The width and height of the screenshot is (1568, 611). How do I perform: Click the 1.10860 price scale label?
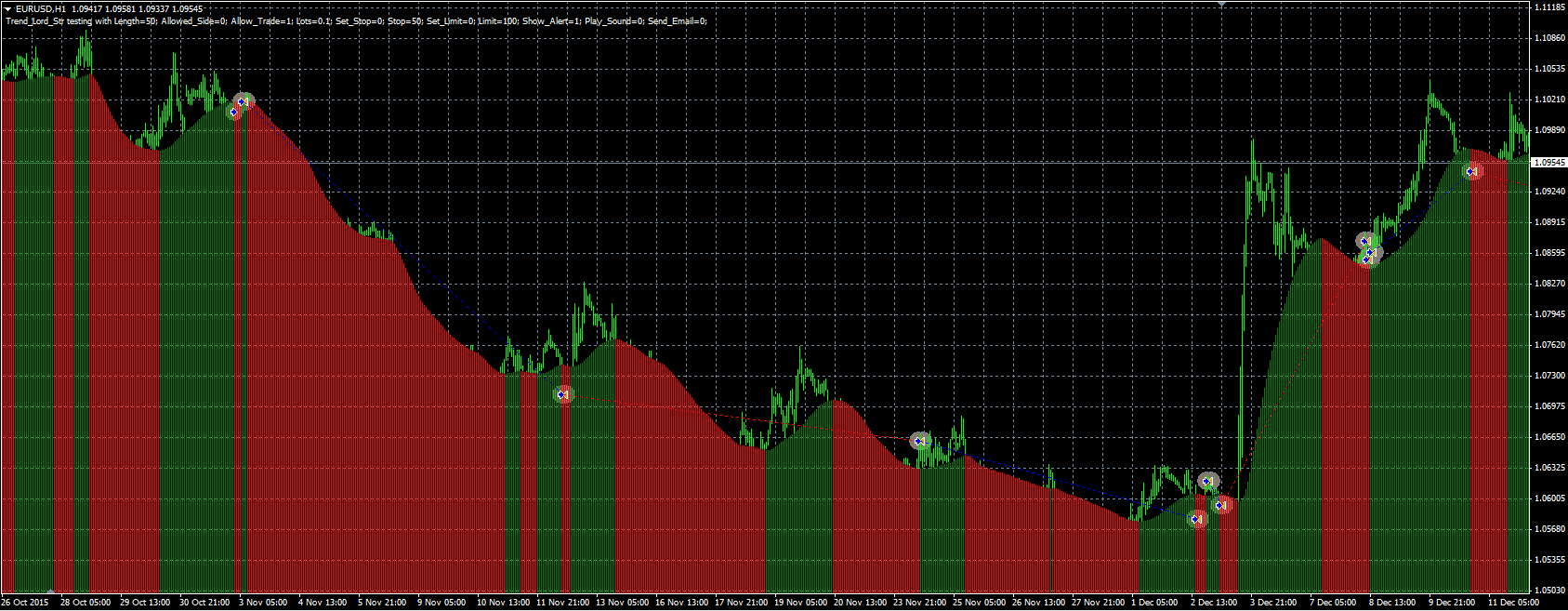click(1548, 38)
